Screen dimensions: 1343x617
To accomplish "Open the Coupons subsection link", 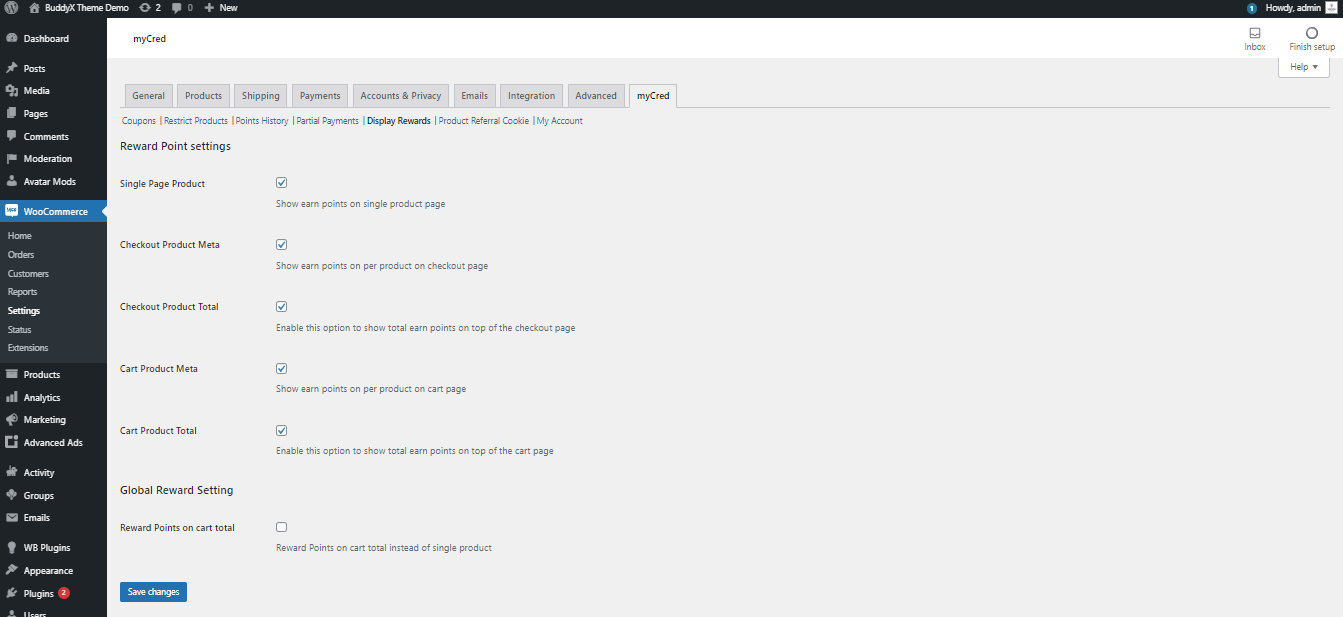I will (139, 121).
